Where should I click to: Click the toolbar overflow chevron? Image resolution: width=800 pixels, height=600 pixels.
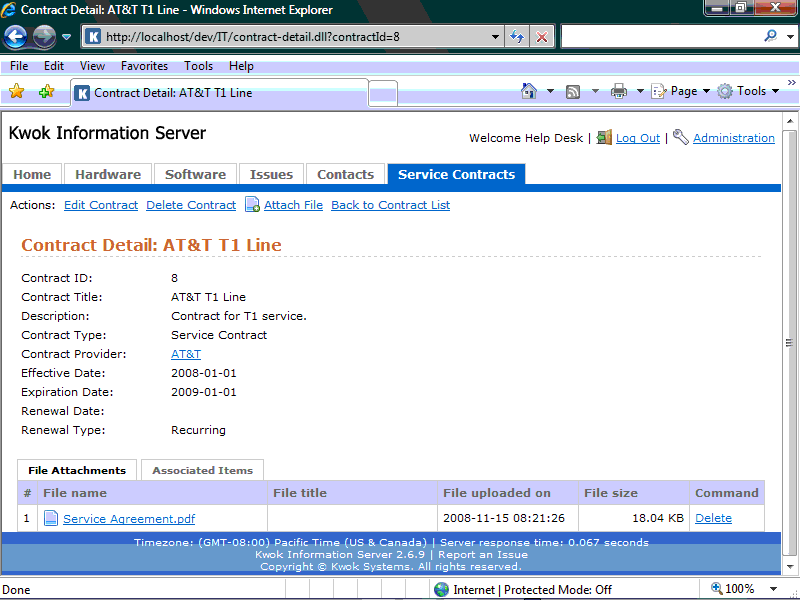[792, 82]
